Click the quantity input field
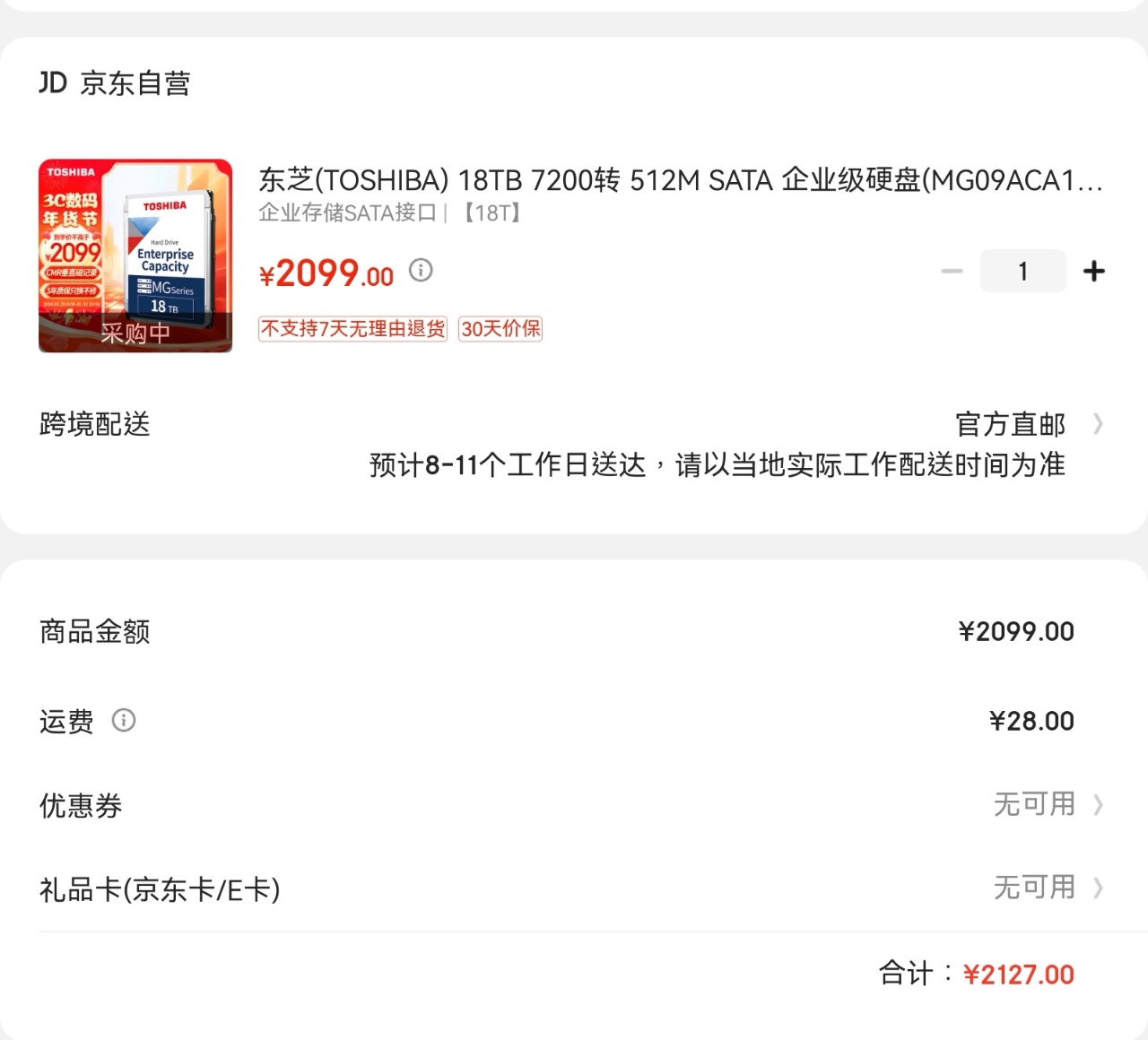The width and height of the screenshot is (1148, 1040). click(x=1022, y=271)
